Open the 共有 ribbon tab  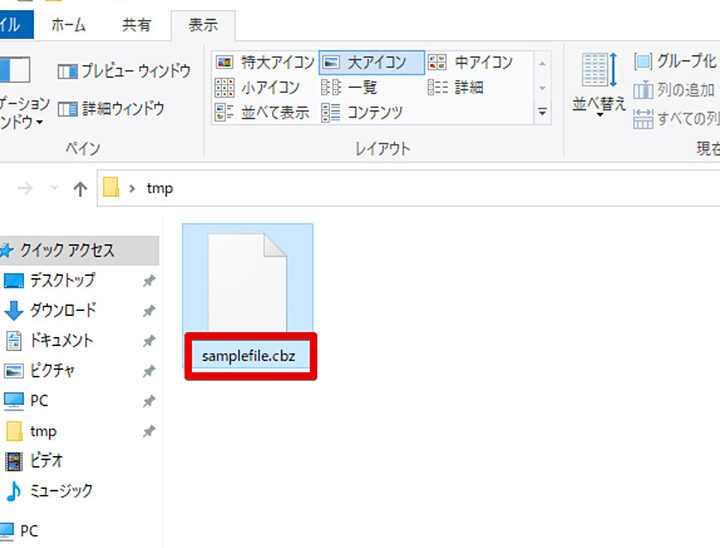click(x=137, y=24)
